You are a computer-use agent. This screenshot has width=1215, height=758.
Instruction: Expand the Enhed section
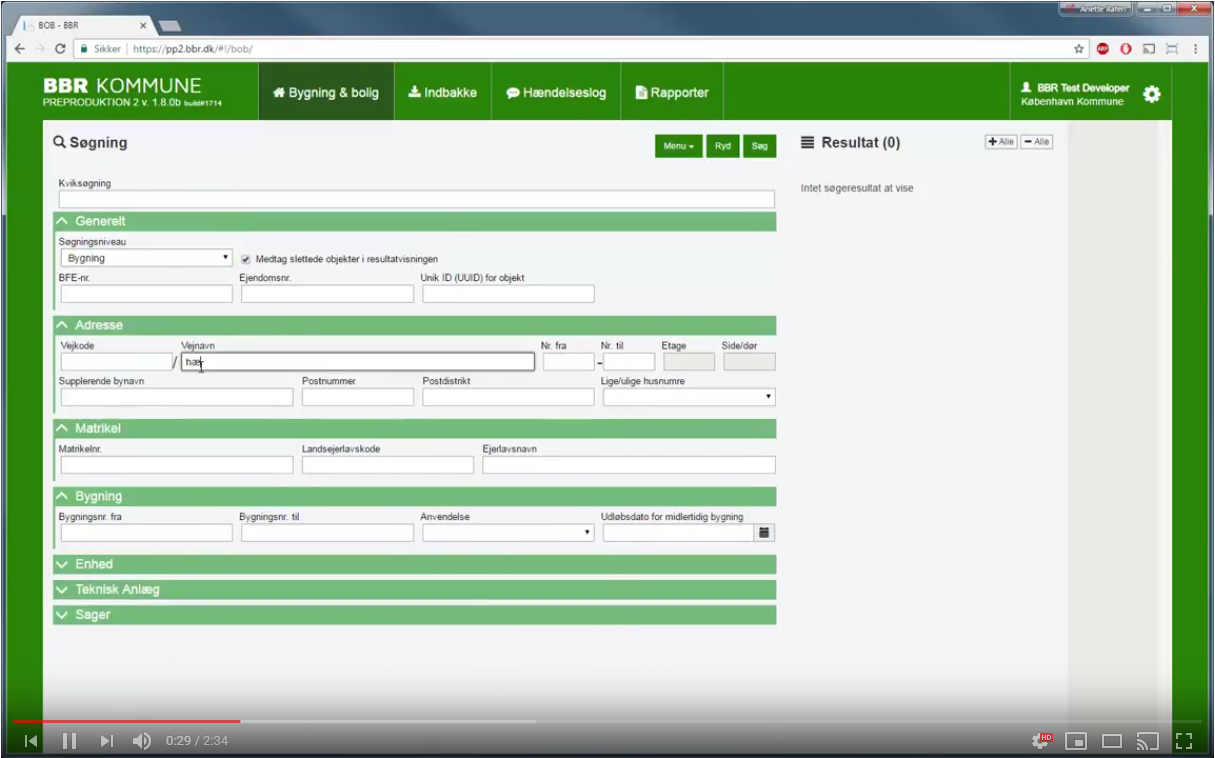point(415,564)
